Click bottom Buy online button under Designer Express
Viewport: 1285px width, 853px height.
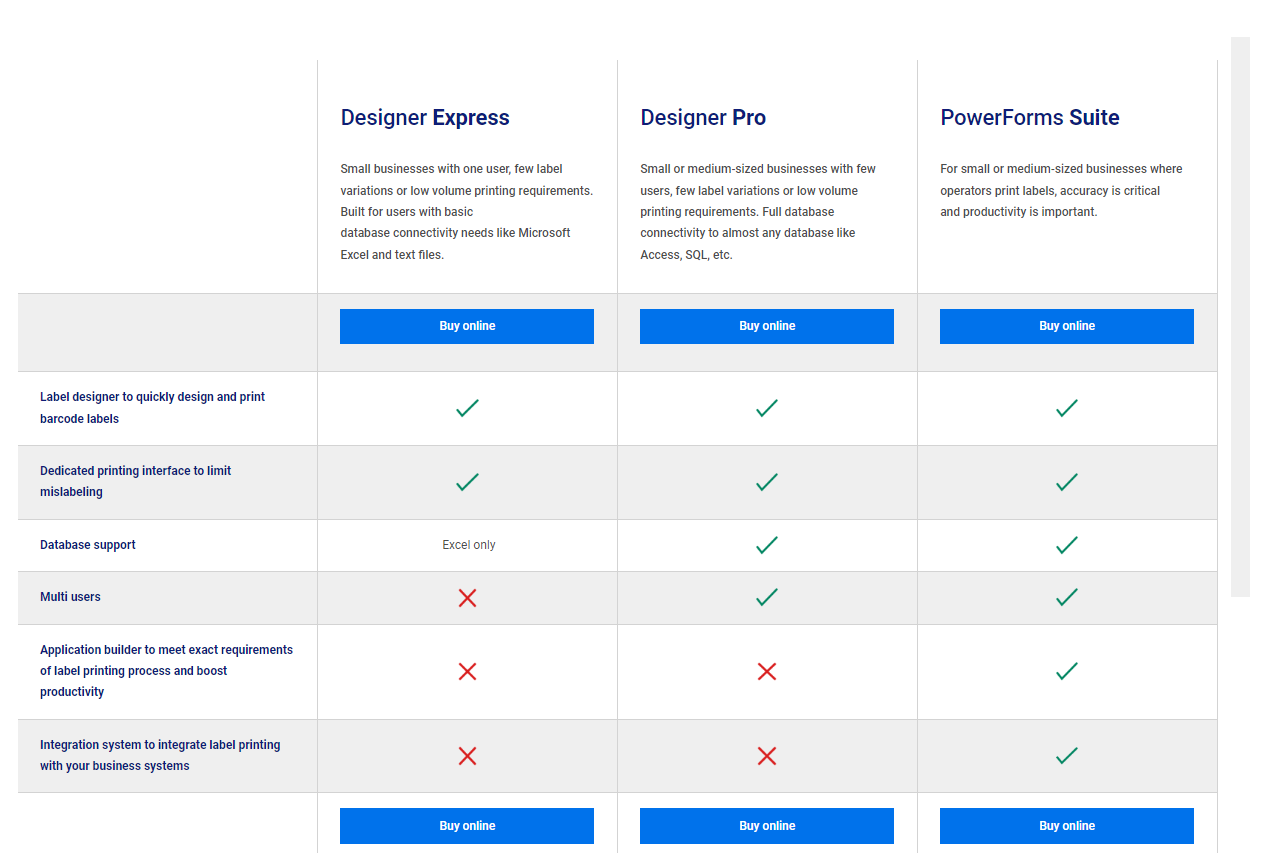coord(467,826)
